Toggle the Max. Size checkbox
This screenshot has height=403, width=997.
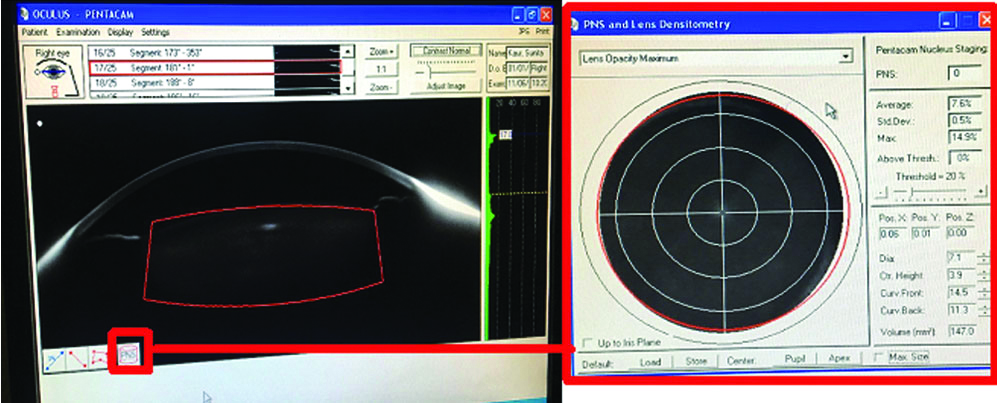(x=879, y=357)
